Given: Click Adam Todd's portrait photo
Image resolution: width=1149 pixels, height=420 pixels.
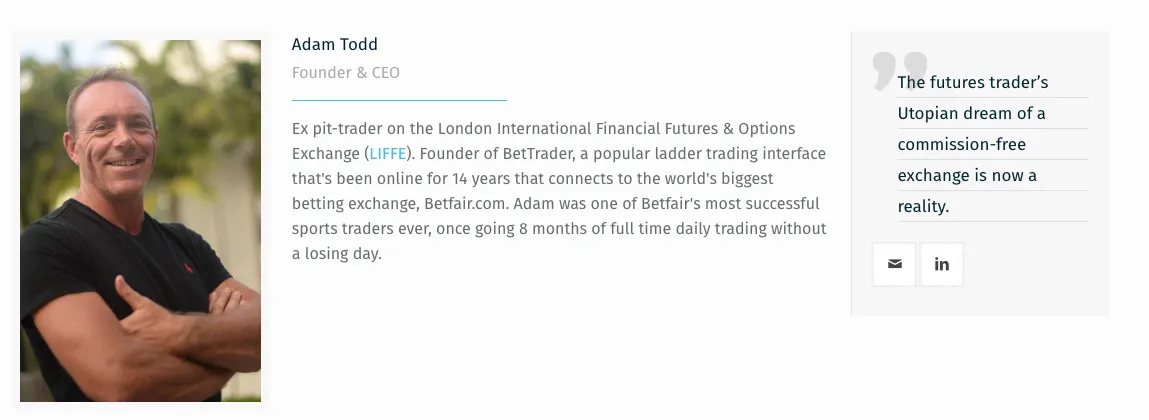Looking at the screenshot, I should pos(140,221).
